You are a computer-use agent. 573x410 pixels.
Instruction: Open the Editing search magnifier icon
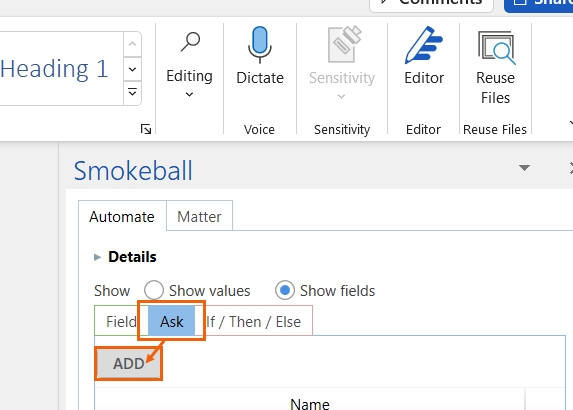pos(190,42)
